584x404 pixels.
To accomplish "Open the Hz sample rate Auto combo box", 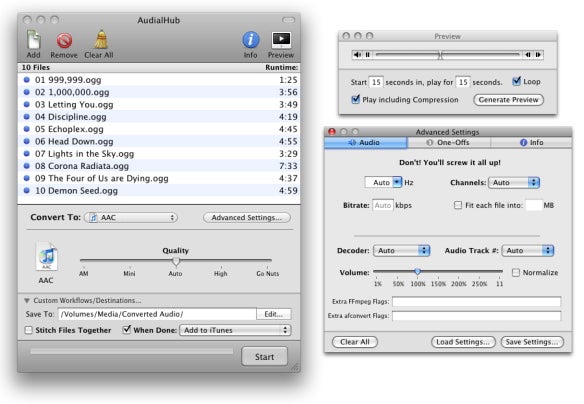I will pyautogui.click(x=383, y=182).
